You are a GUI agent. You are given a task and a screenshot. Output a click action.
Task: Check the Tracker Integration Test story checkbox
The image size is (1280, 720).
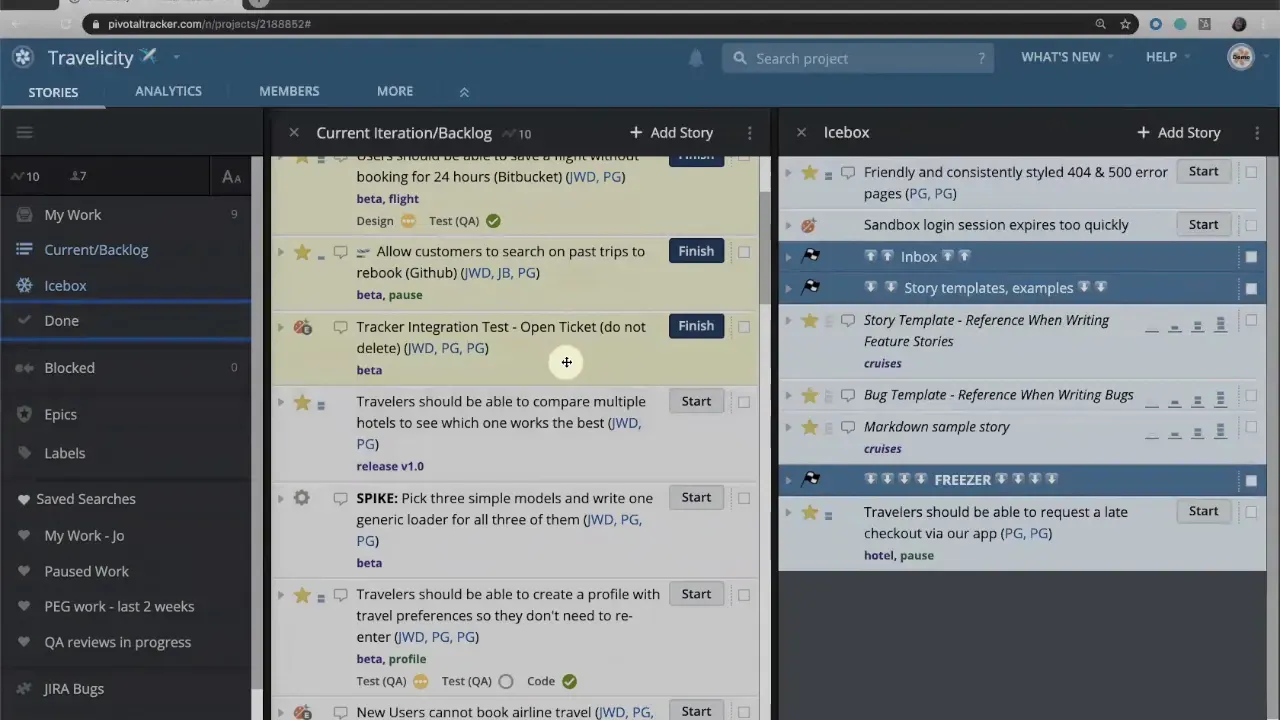pos(744,326)
